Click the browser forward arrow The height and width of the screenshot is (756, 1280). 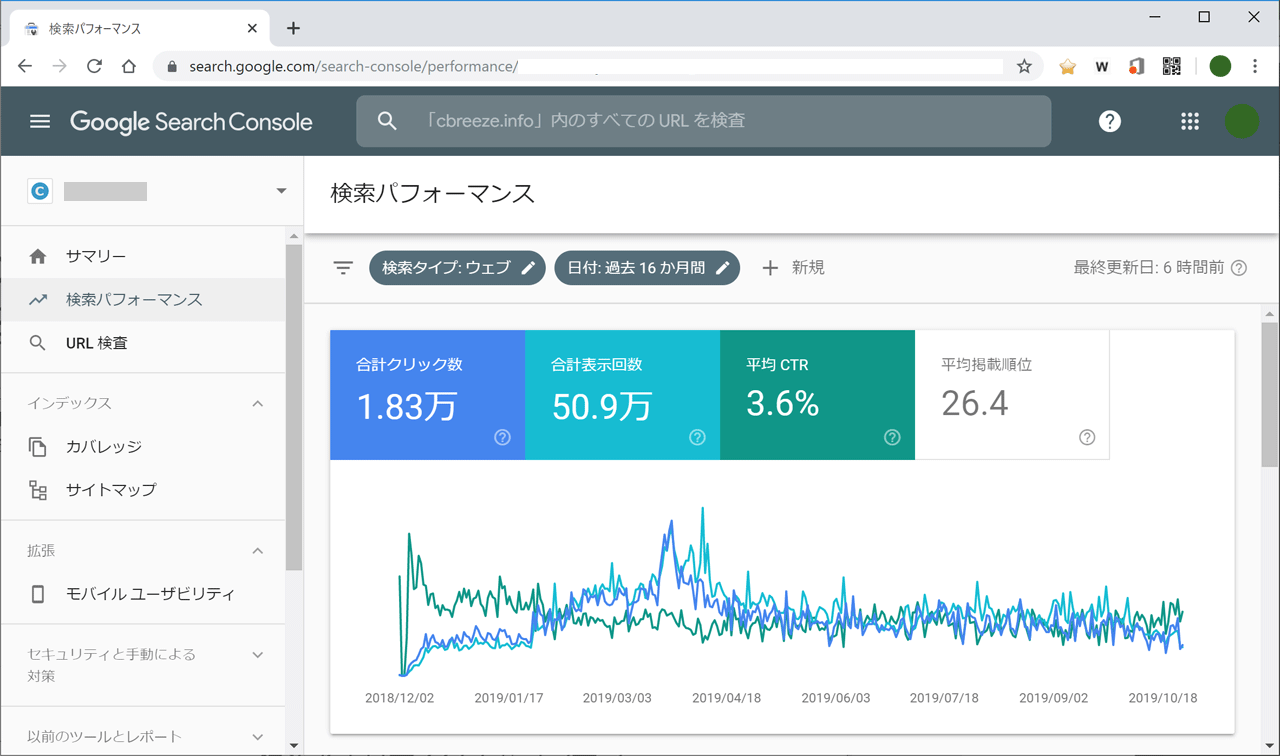tap(60, 66)
